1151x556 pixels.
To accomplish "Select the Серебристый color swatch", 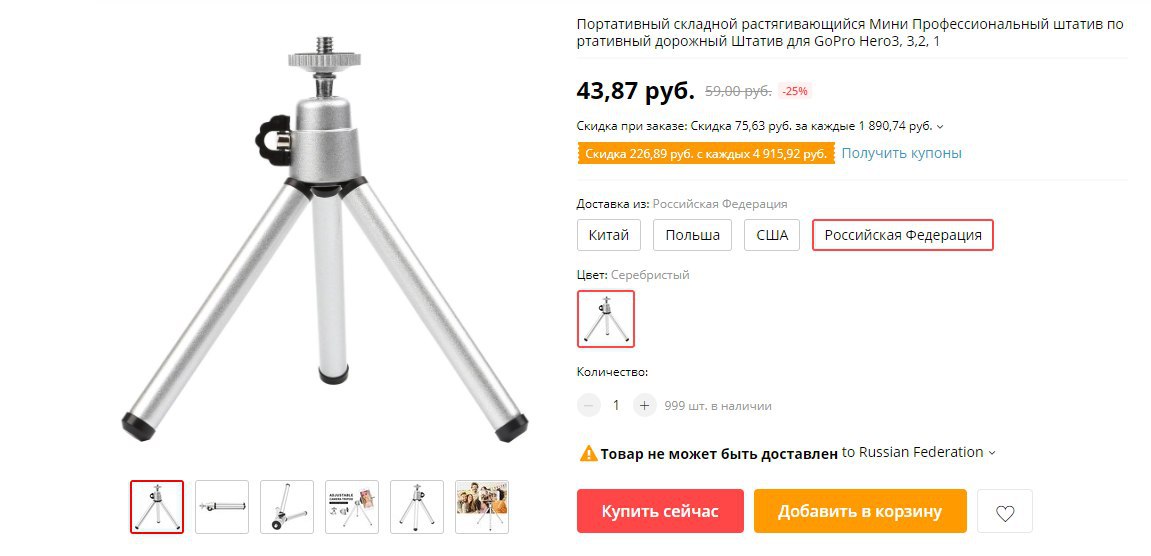I will 606,319.
